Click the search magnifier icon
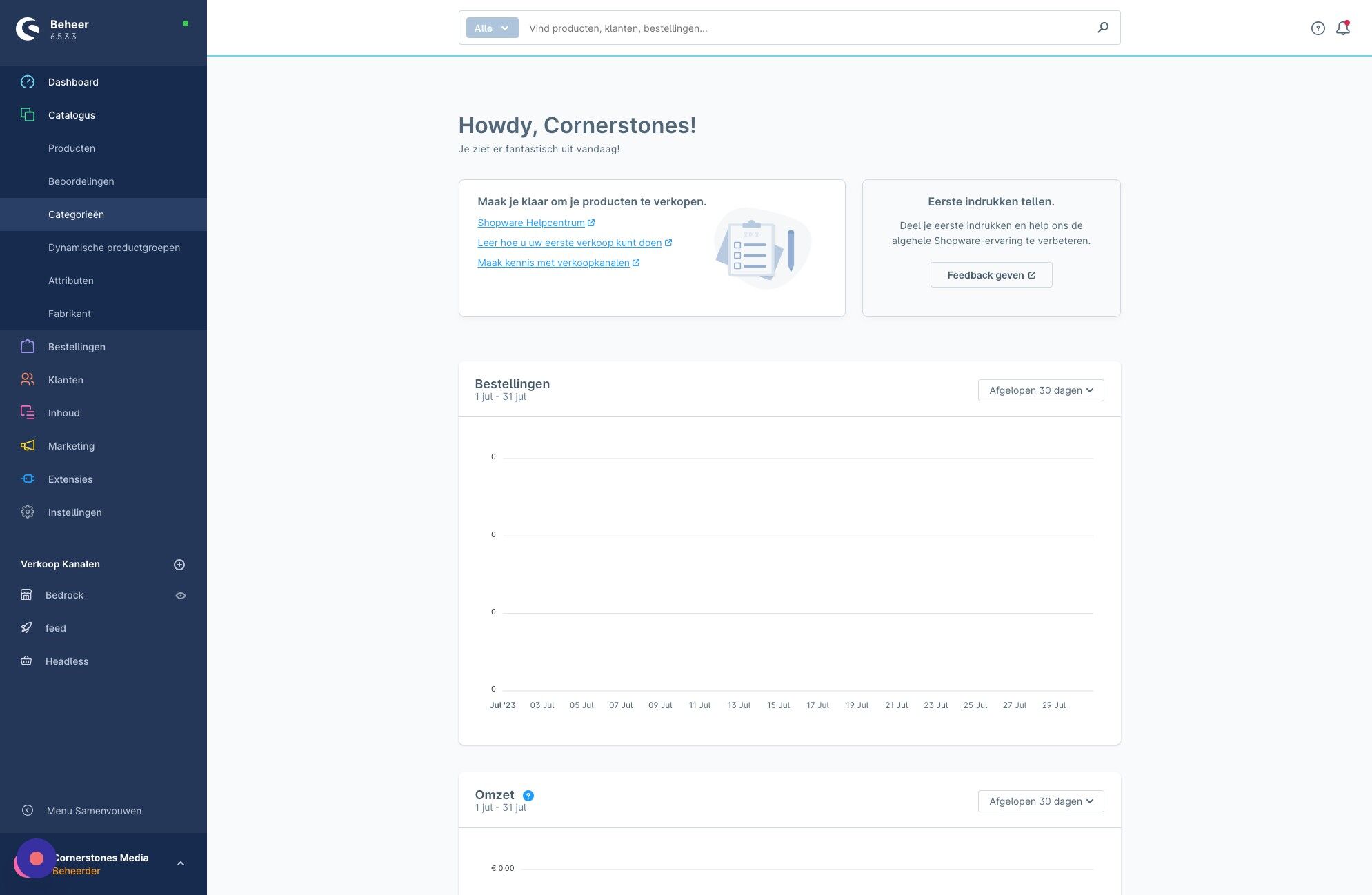The height and width of the screenshot is (895, 1372). (x=1103, y=28)
